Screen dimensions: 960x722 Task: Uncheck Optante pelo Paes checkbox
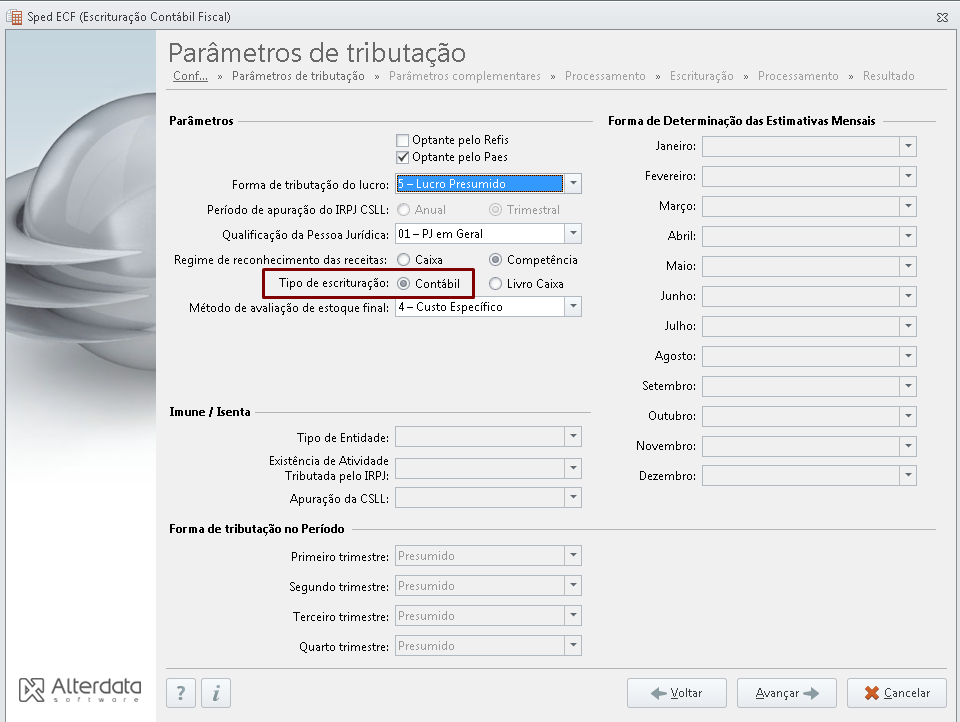coord(402,157)
